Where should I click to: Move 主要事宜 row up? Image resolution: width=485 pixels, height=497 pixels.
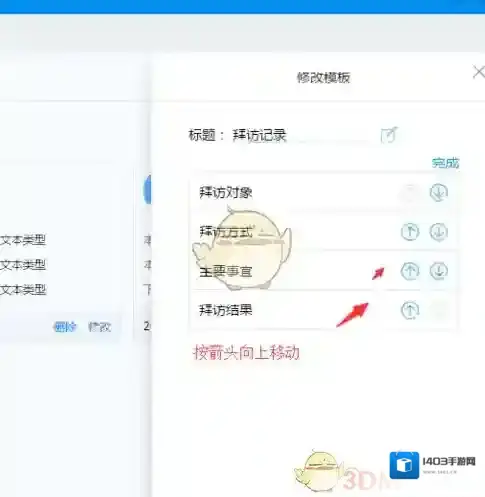[410, 271]
